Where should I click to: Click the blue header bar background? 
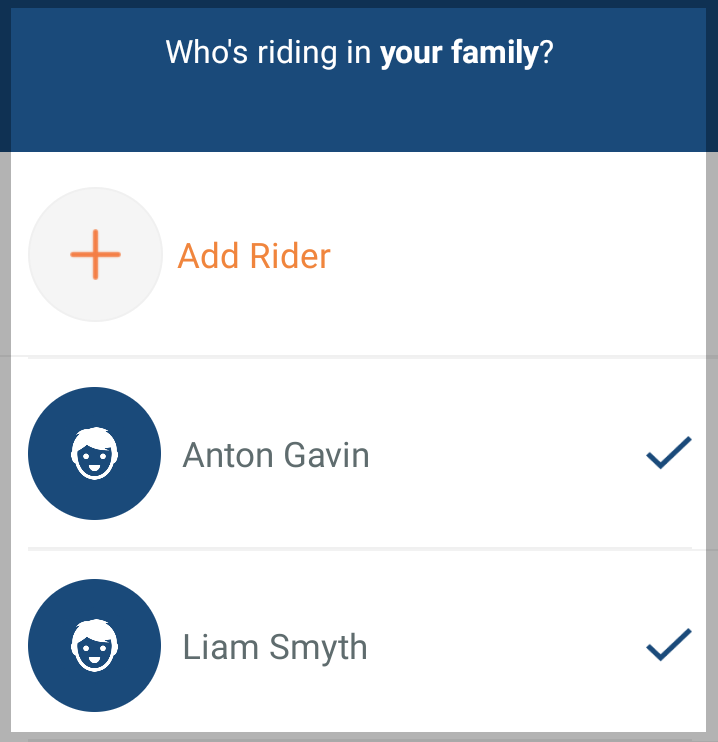pyautogui.click(x=360, y=115)
